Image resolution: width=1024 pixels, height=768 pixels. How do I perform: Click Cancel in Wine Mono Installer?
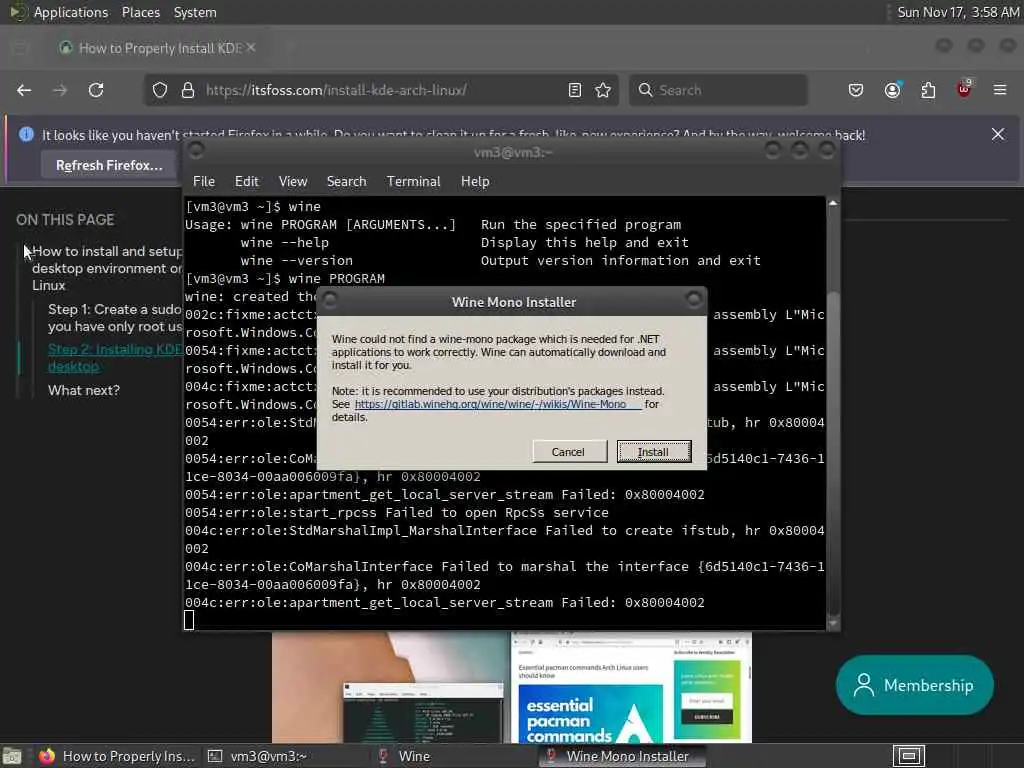click(x=568, y=452)
